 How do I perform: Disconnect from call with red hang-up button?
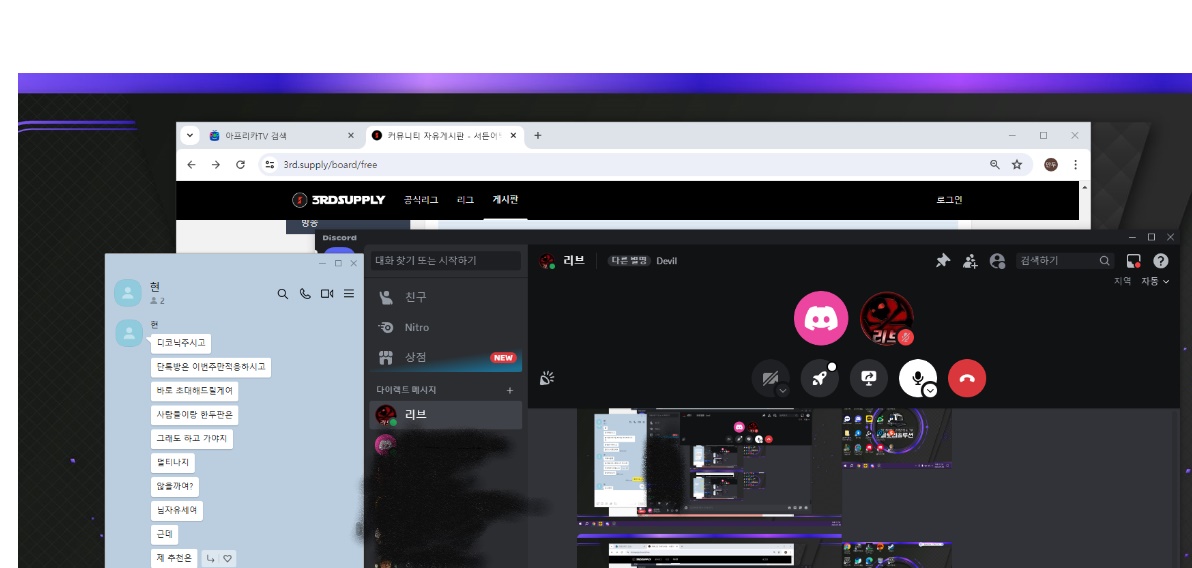click(966, 378)
